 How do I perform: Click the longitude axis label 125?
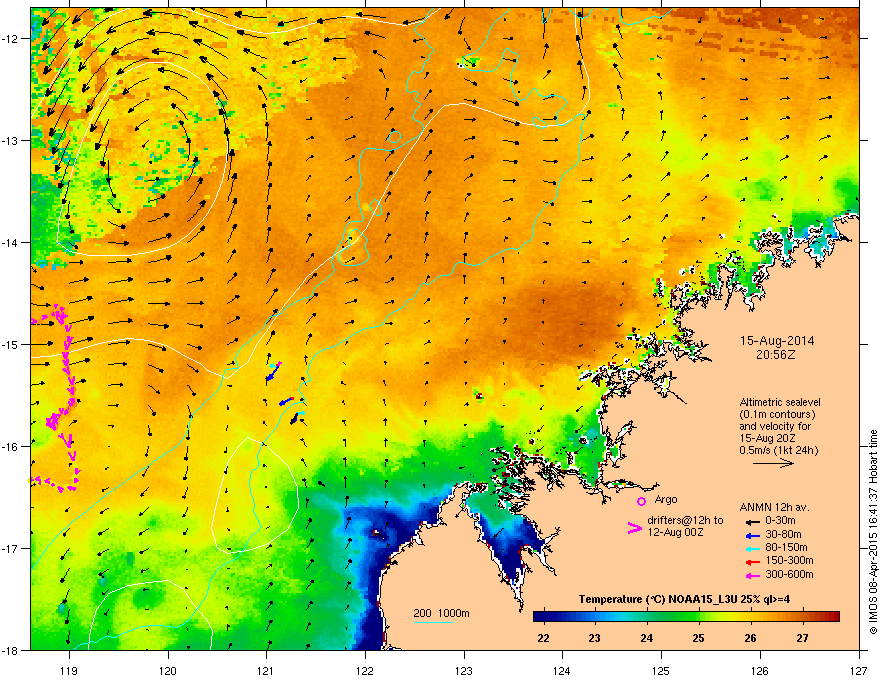point(662,670)
